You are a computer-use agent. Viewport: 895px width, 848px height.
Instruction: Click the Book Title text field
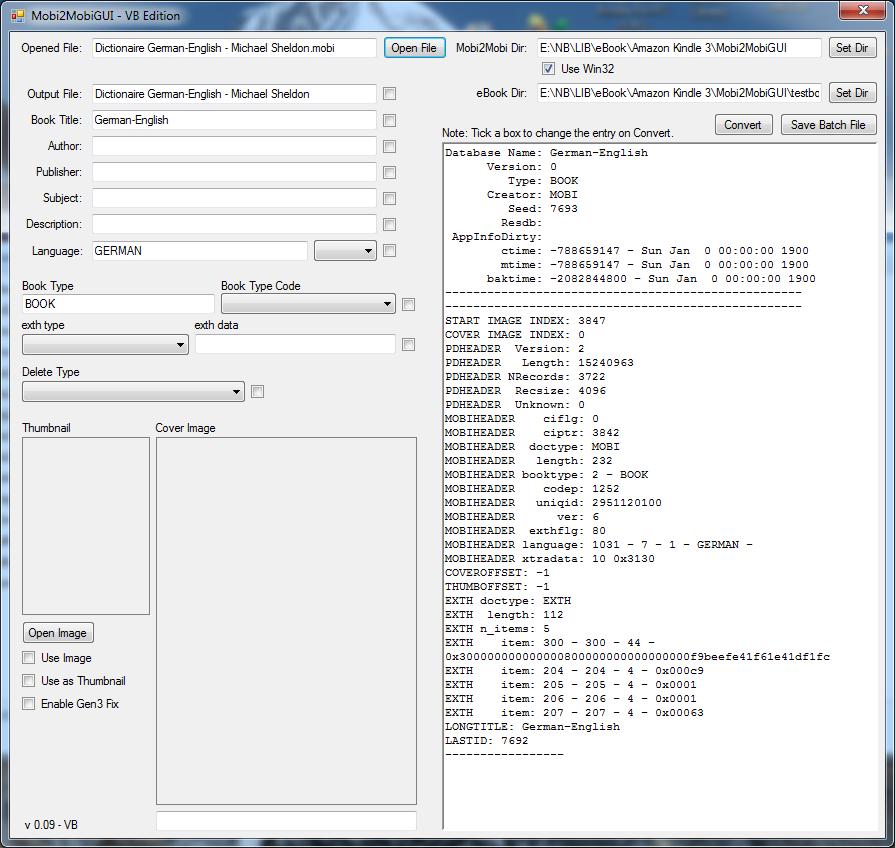point(234,120)
